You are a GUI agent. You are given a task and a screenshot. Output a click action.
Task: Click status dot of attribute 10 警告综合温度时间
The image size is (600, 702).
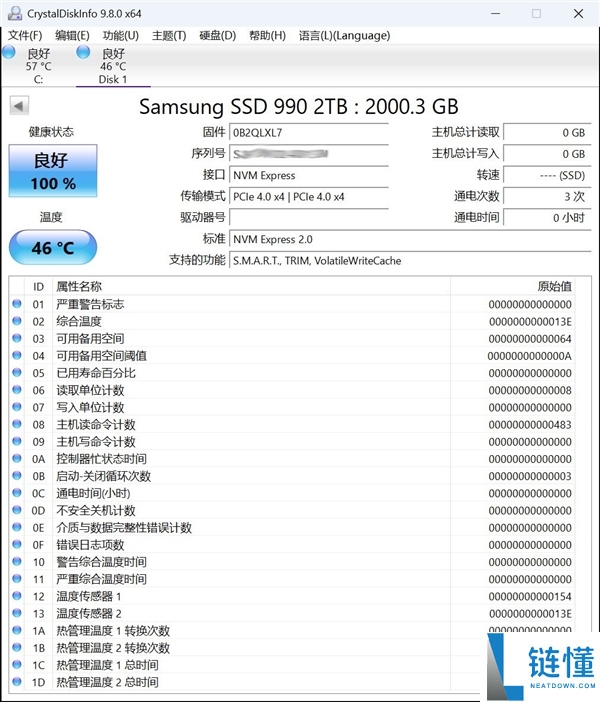coord(17,561)
